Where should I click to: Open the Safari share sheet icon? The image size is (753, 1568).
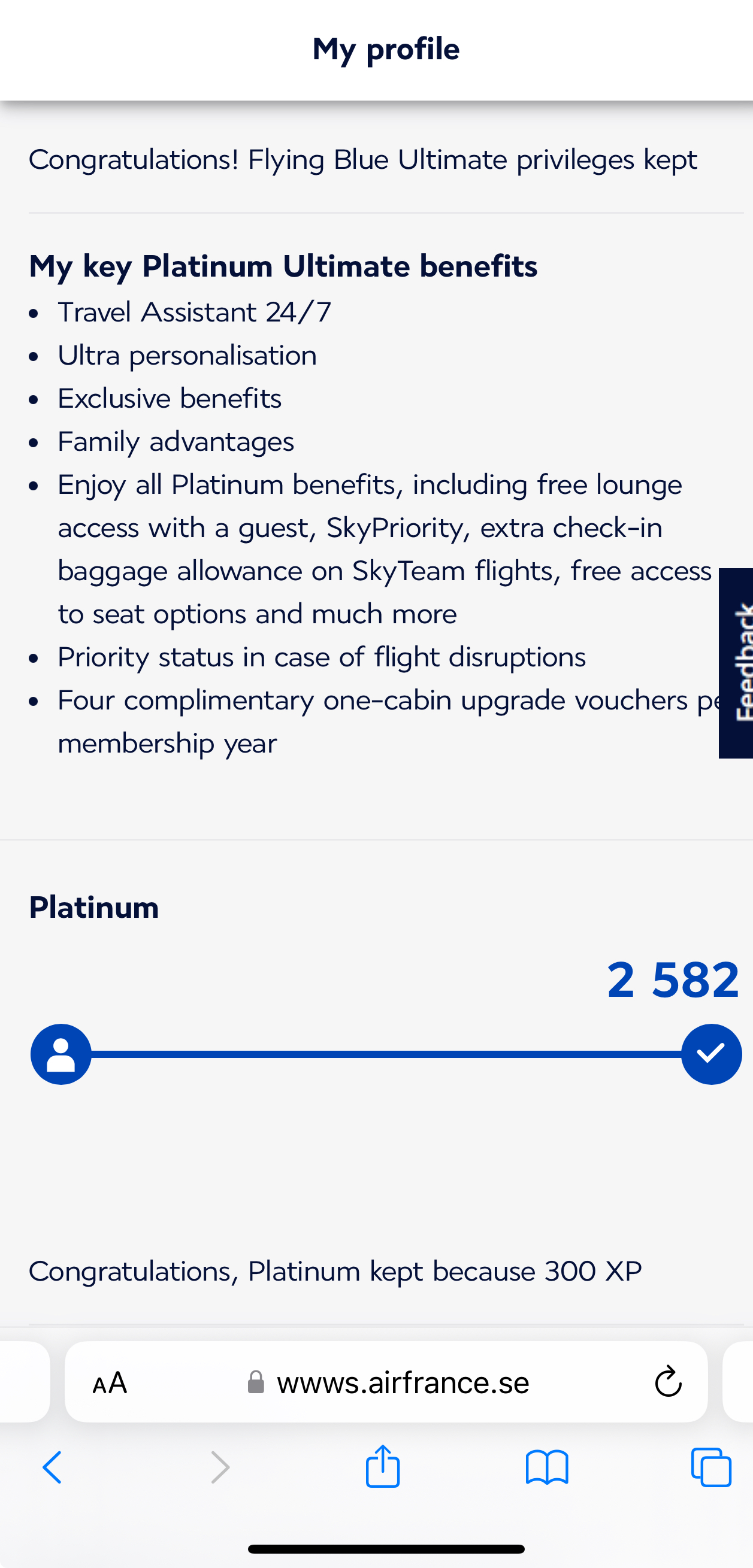(x=383, y=1466)
